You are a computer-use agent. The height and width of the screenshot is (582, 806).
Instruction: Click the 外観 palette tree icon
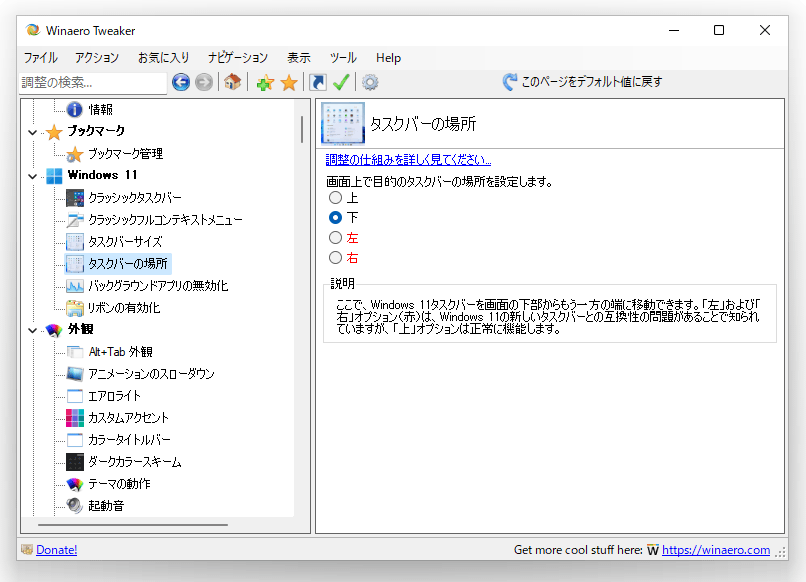pyautogui.click(x=54, y=330)
